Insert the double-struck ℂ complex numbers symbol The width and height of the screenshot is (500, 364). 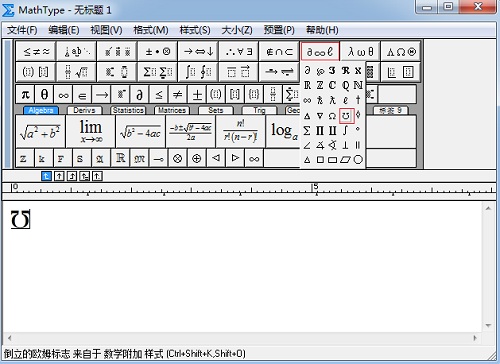tap(332, 85)
